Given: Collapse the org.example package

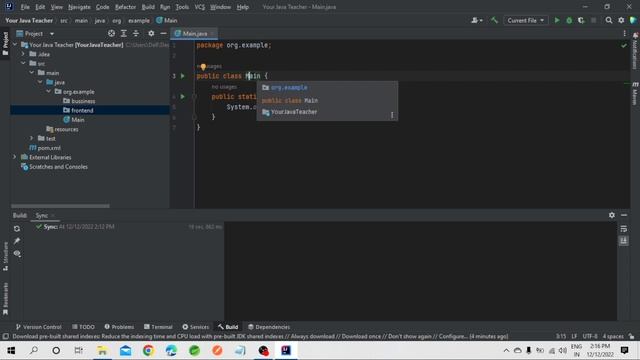Looking at the screenshot, I should (x=49, y=92).
